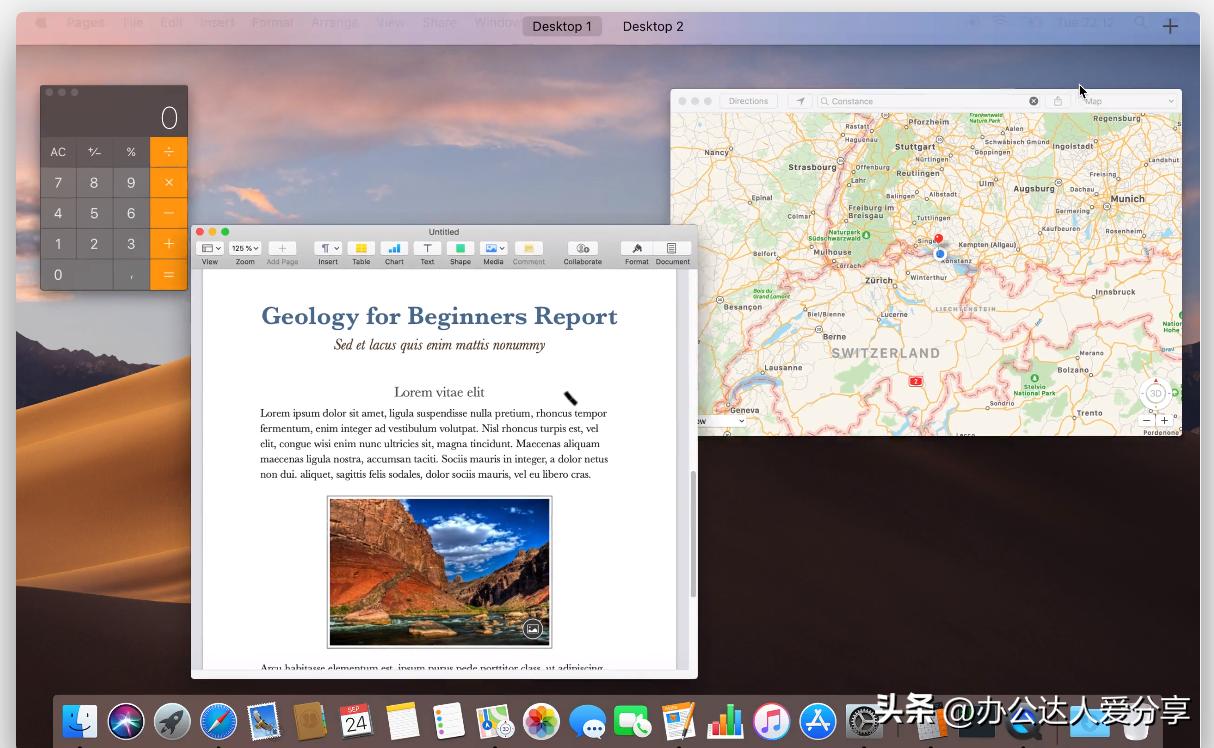This screenshot has height=748, width=1214.
Task: Open the Map type dropdown
Action: [x=1129, y=101]
